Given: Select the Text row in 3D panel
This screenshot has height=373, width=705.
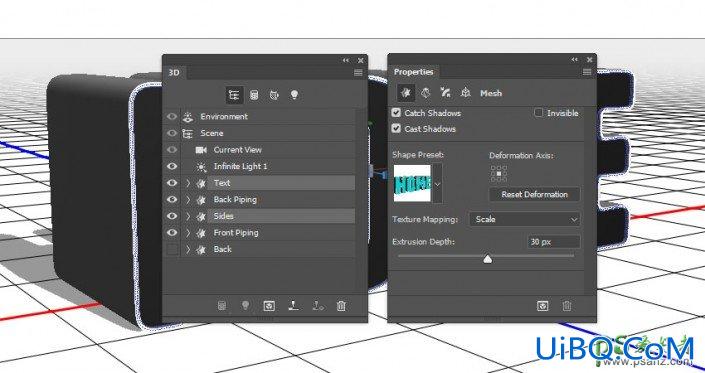Looking at the screenshot, I should tap(268, 183).
